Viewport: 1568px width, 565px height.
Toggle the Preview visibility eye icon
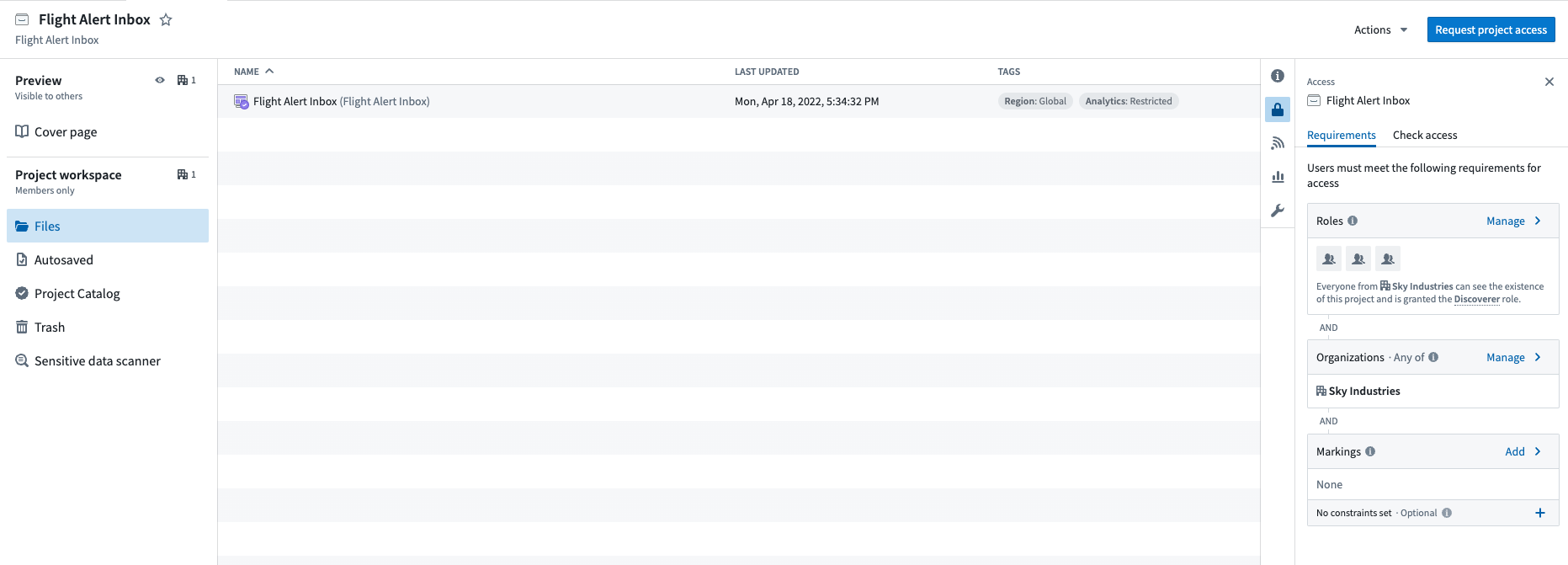(x=160, y=80)
